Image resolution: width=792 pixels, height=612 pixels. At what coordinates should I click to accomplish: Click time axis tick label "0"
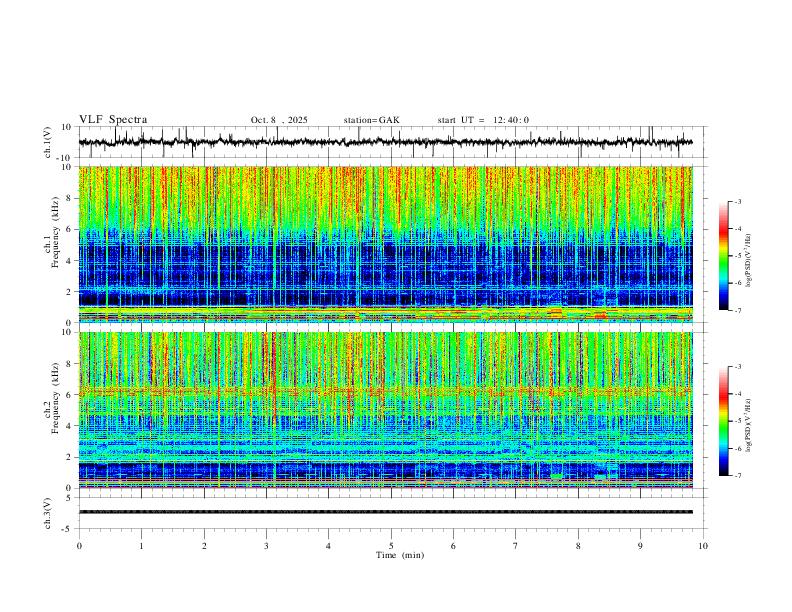click(x=79, y=546)
